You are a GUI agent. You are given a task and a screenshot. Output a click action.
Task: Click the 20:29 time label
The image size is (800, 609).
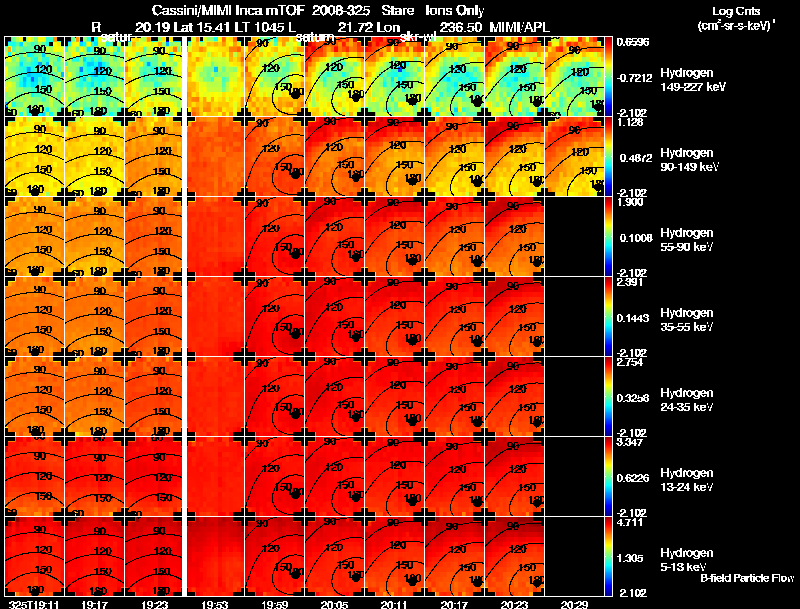[574, 604]
